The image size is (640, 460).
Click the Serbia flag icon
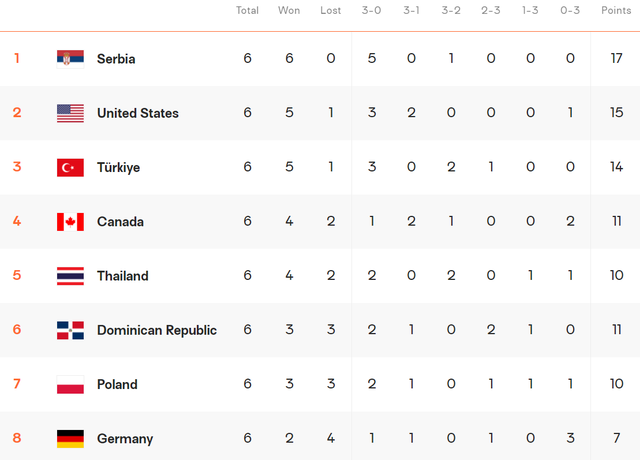(70, 59)
